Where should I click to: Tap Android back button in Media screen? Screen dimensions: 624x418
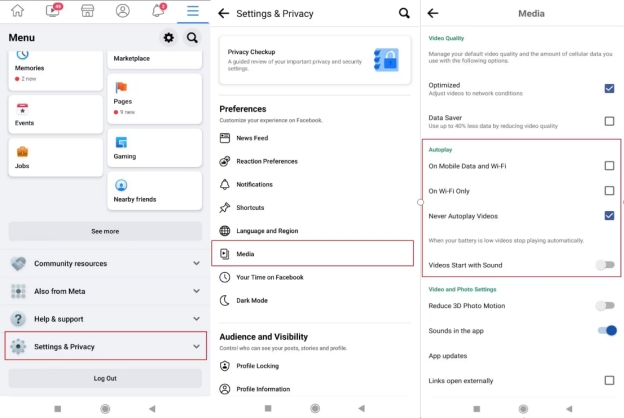[x=569, y=409]
